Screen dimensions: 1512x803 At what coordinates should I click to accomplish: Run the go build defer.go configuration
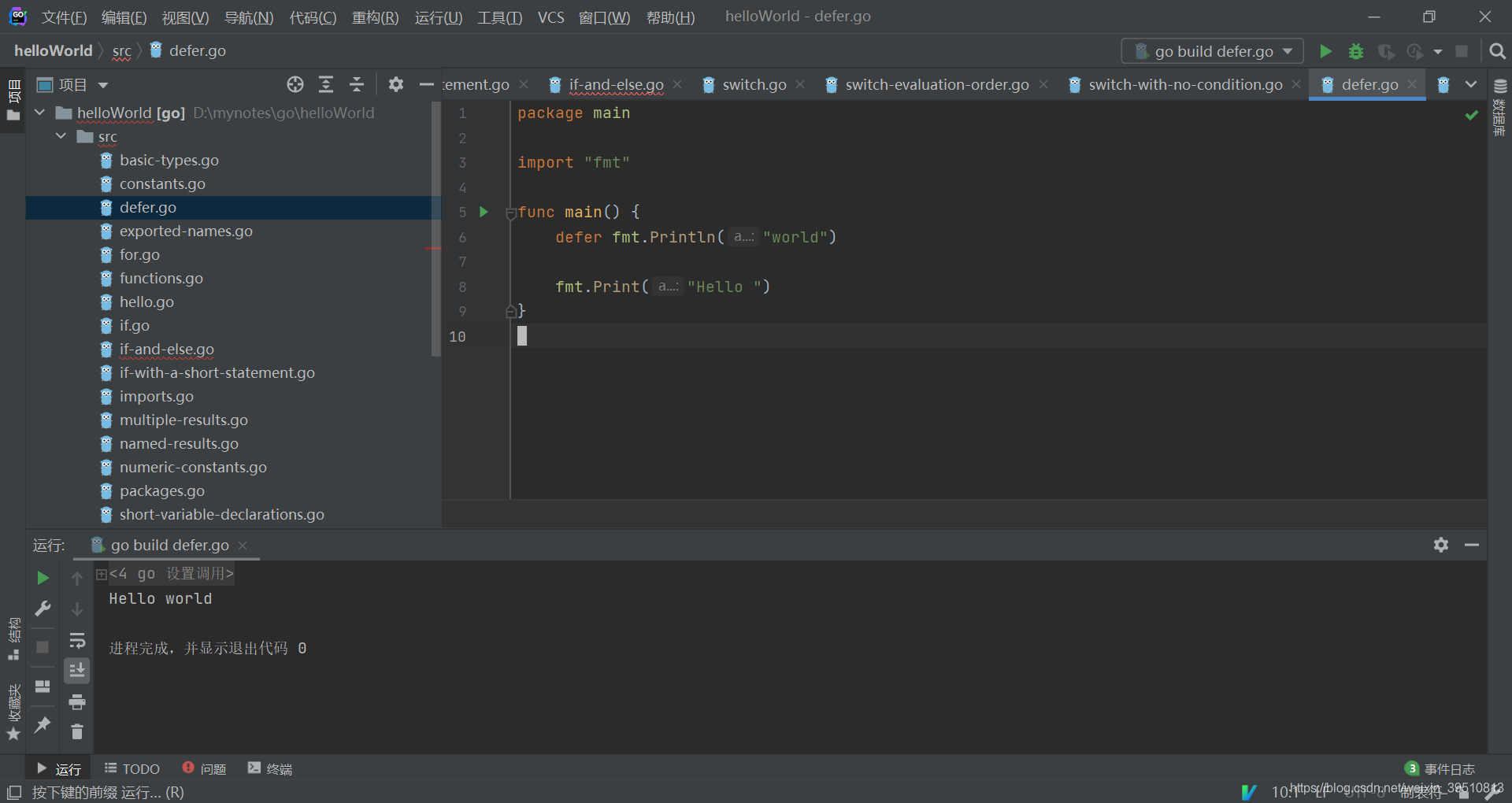coord(1325,51)
